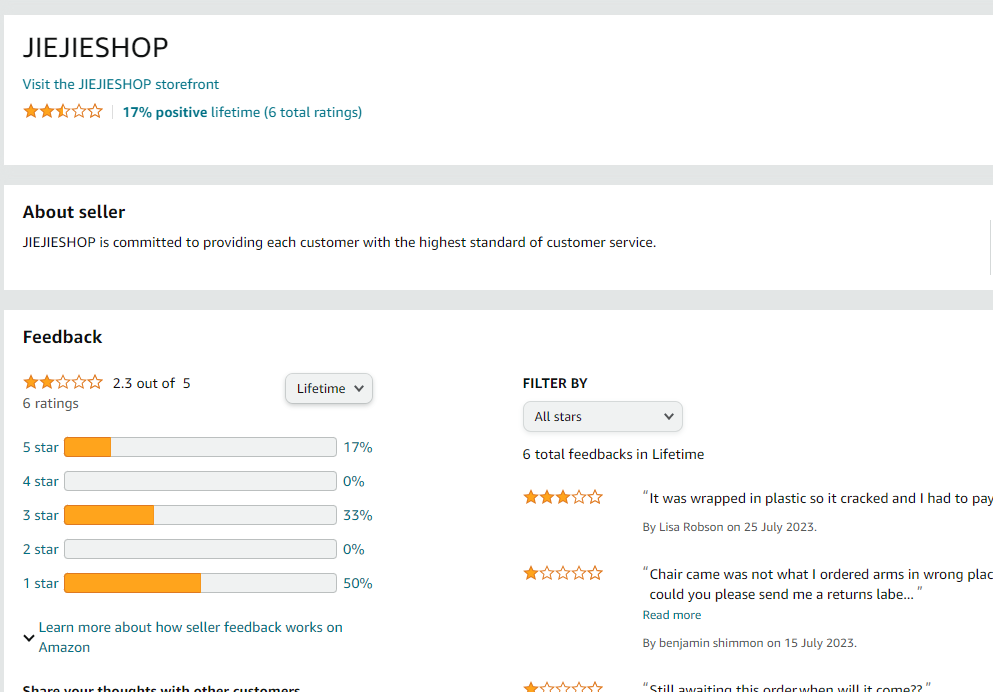Open the Lifetime time-period dropdown
This screenshot has height=692, width=993.
coord(329,389)
